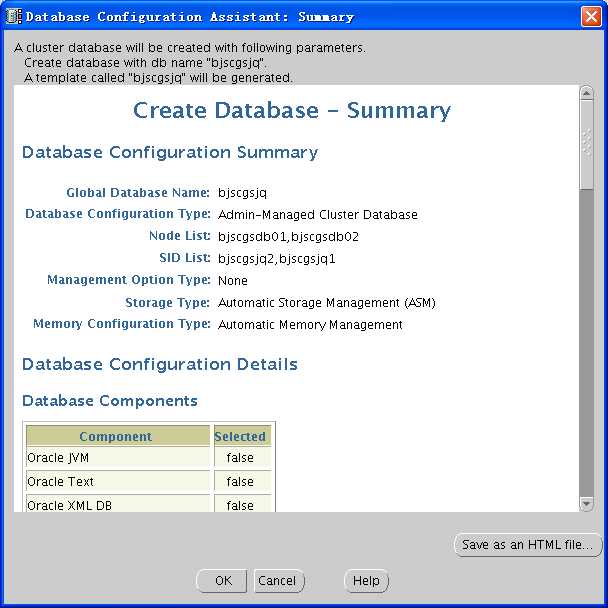Open Help for the summary dialog
608x608 pixels.
click(x=366, y=580)
